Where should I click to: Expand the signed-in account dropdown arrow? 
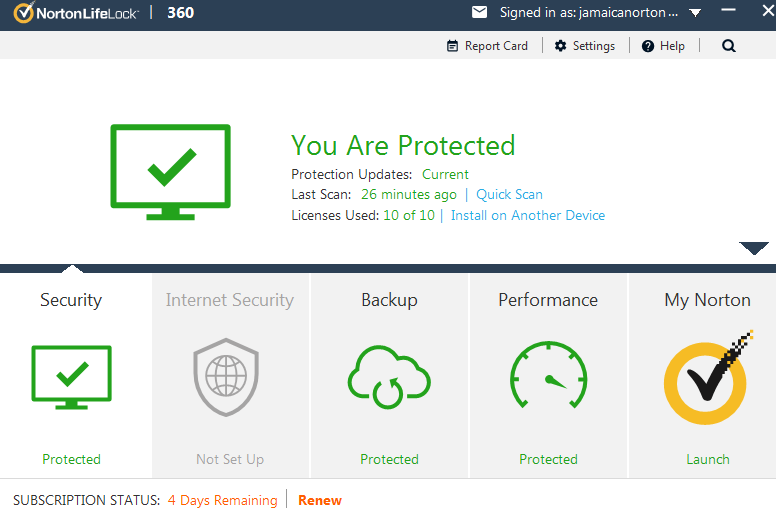[695, 12]
